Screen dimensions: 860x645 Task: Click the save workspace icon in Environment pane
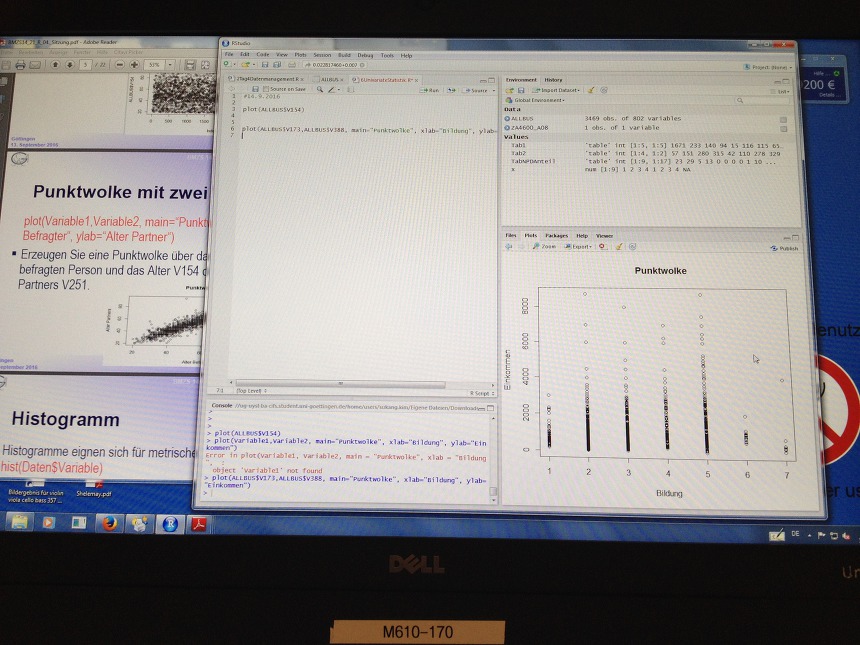click(521, 90)
